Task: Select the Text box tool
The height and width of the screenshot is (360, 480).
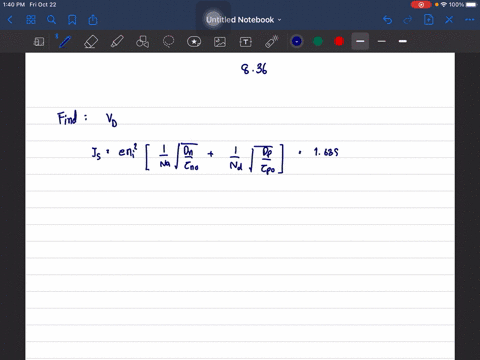Action: pos(246,42)
